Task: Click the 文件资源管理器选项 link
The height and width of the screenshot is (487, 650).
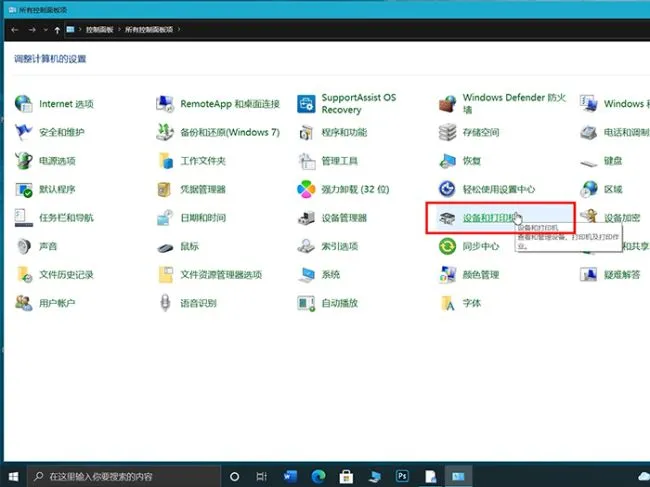Action: click(221, 274)
